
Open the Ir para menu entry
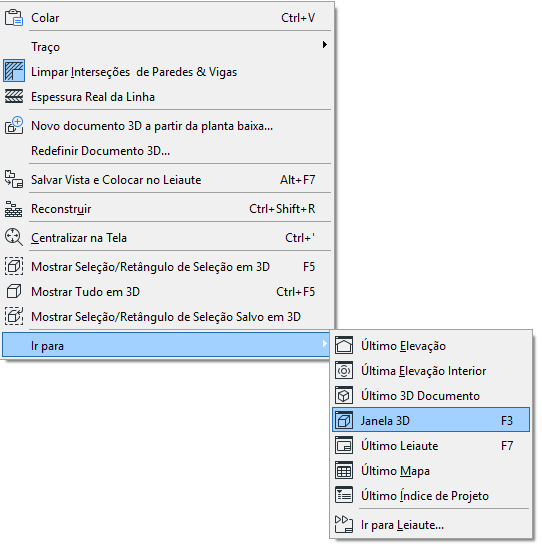tap(166, 345)
